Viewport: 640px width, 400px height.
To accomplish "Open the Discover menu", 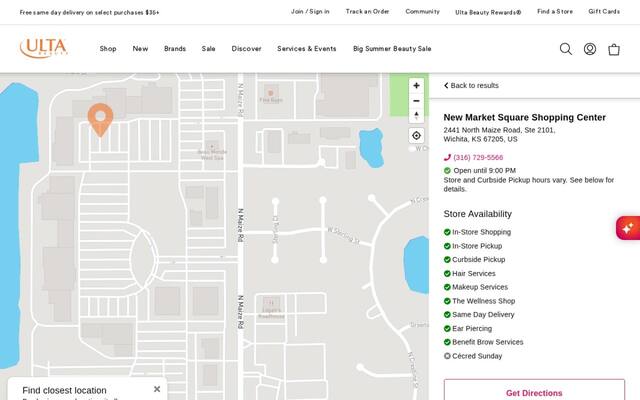I will [x=246, y=49].
